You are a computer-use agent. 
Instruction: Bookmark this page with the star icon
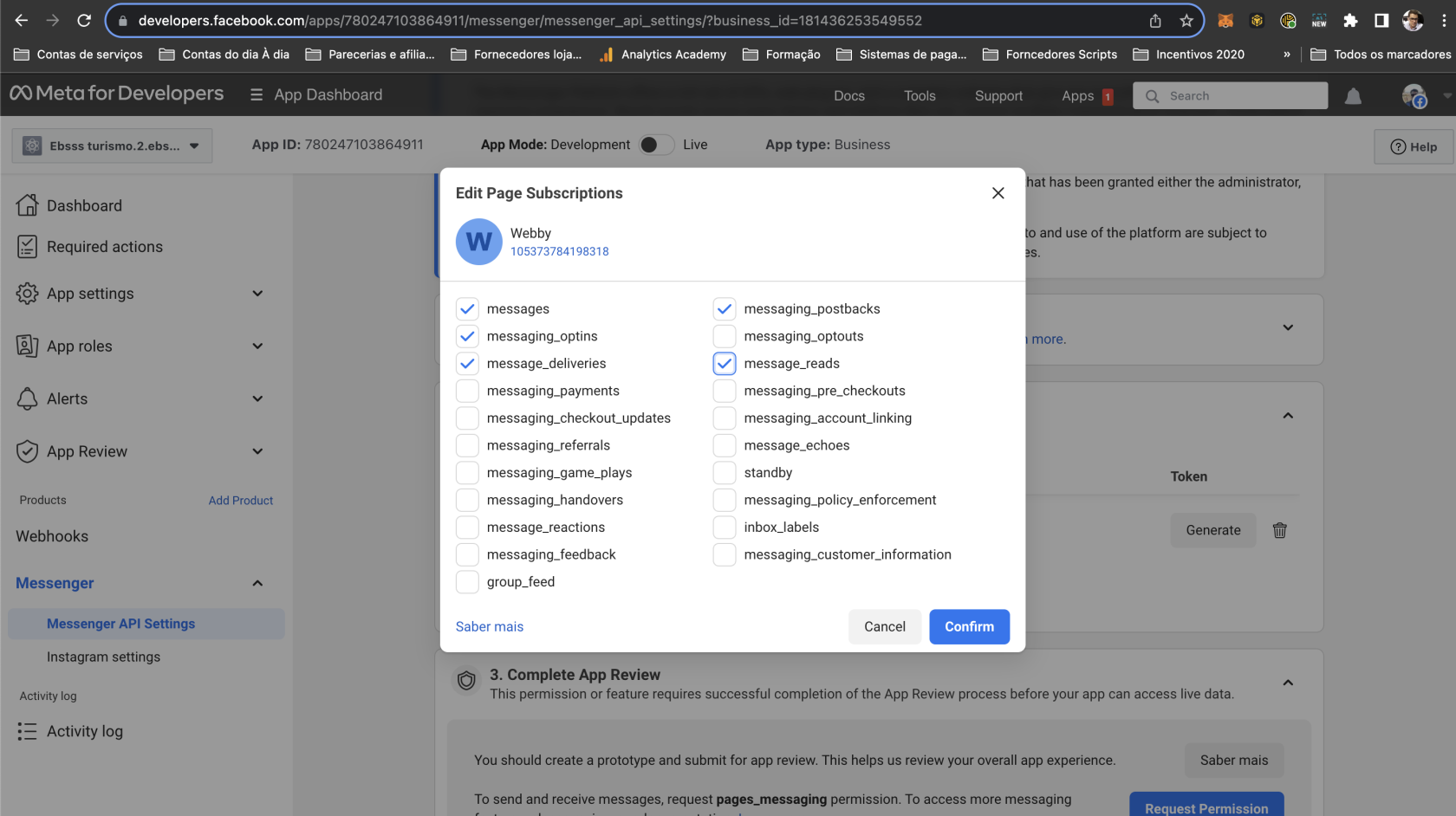click(x=1186, y=21)
